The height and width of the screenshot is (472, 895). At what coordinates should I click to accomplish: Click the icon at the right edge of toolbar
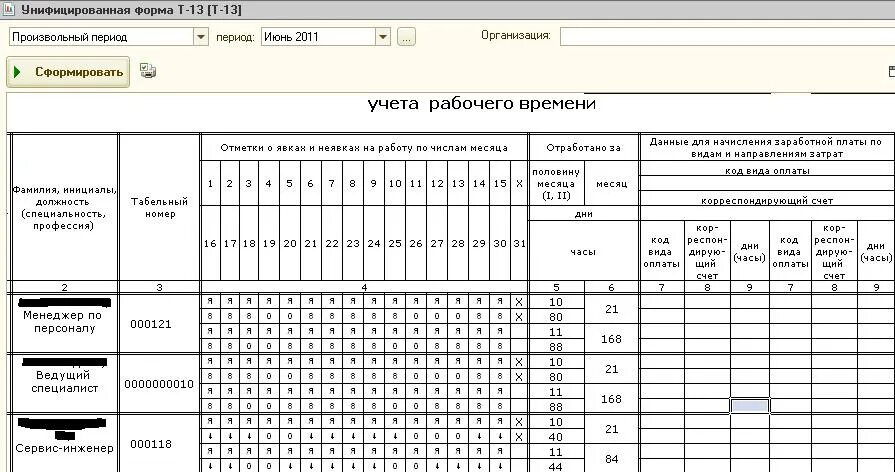pyautogui.click(x=892, y=71)
